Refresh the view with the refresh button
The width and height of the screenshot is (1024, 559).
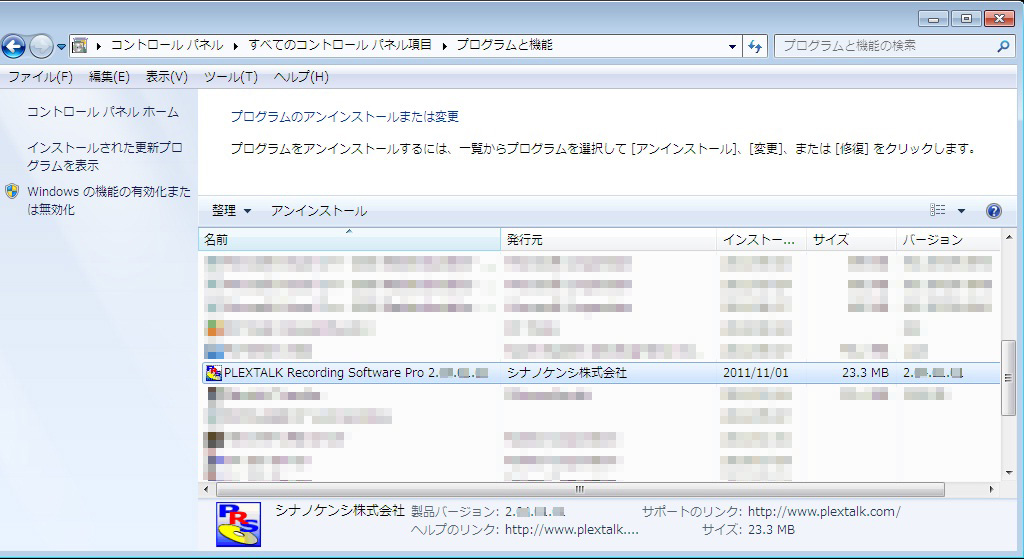pyautogui.click(x=755, y=46)
